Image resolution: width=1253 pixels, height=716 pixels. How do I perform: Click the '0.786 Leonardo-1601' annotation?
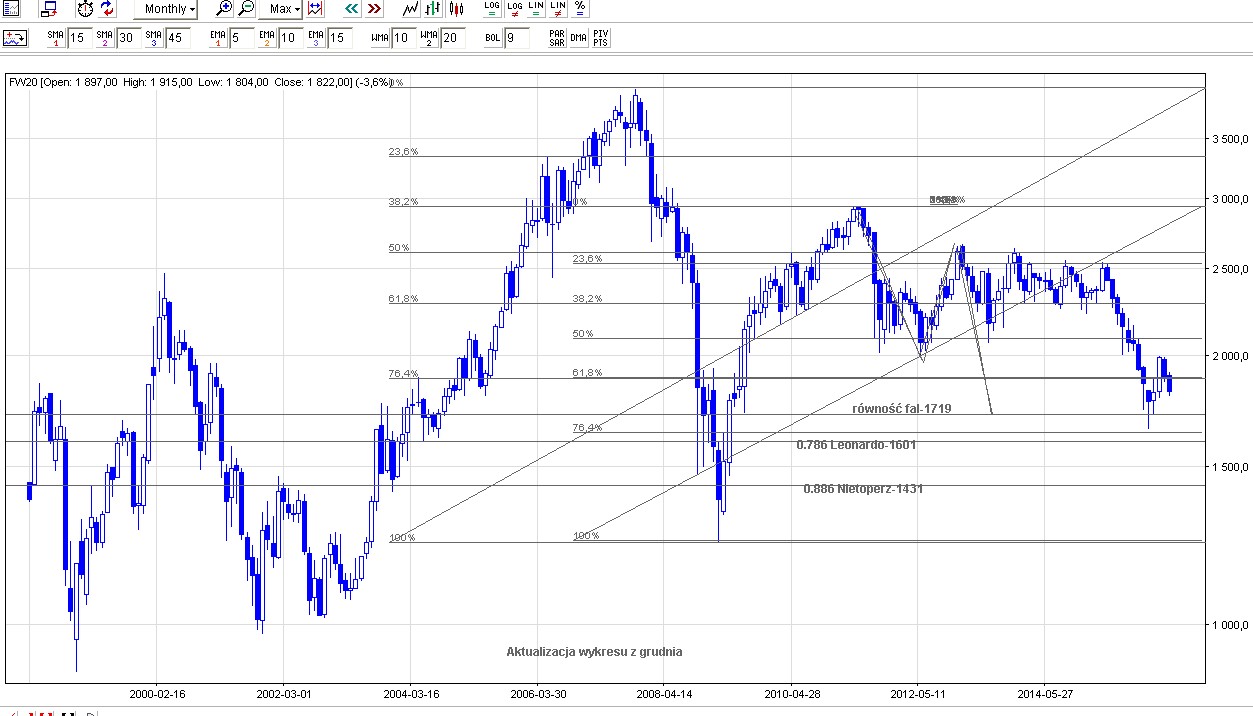[856, 444]
